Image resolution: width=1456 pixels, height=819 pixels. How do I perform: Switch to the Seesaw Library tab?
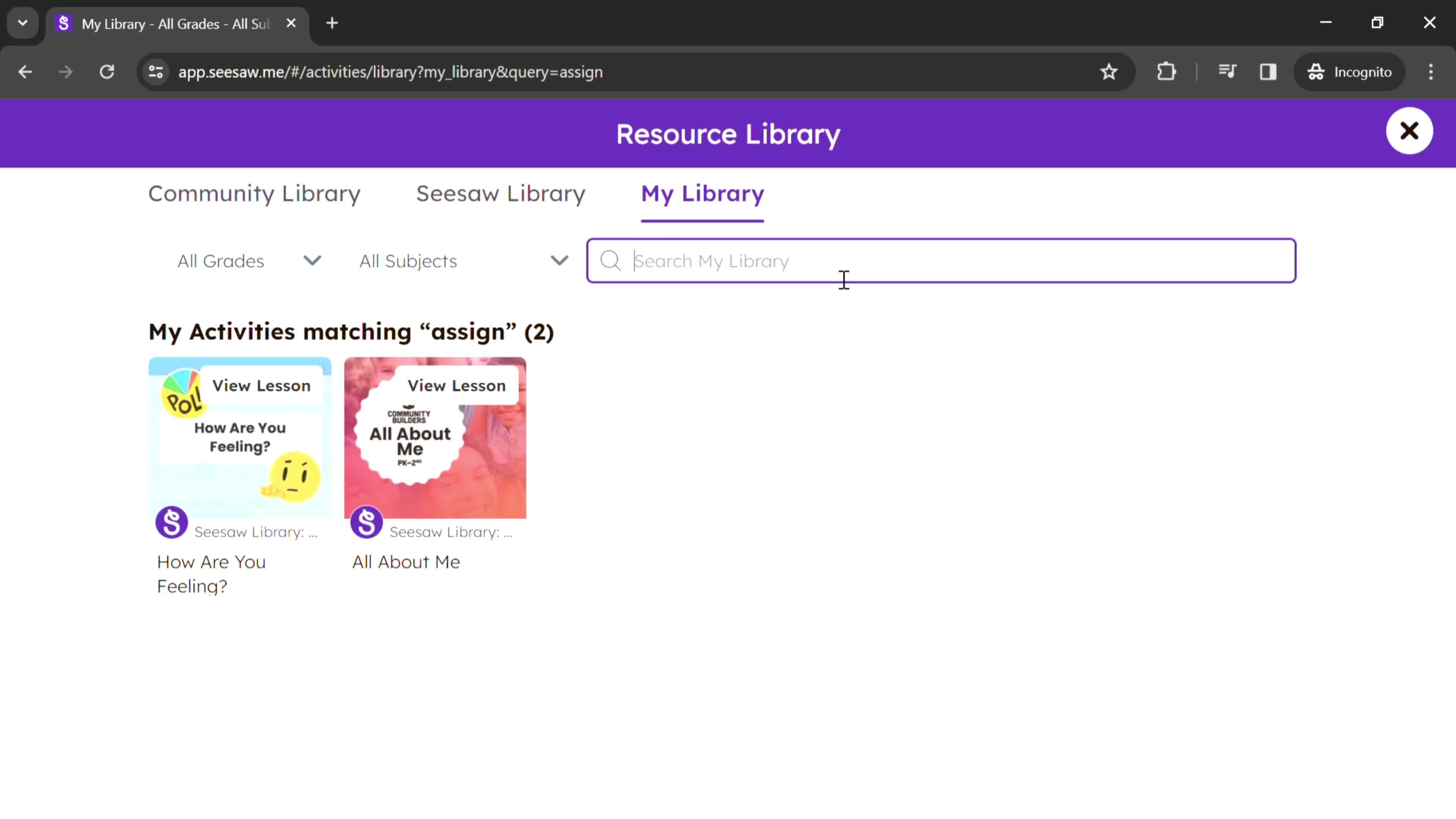pyautogui.click(x=501, y=194)
